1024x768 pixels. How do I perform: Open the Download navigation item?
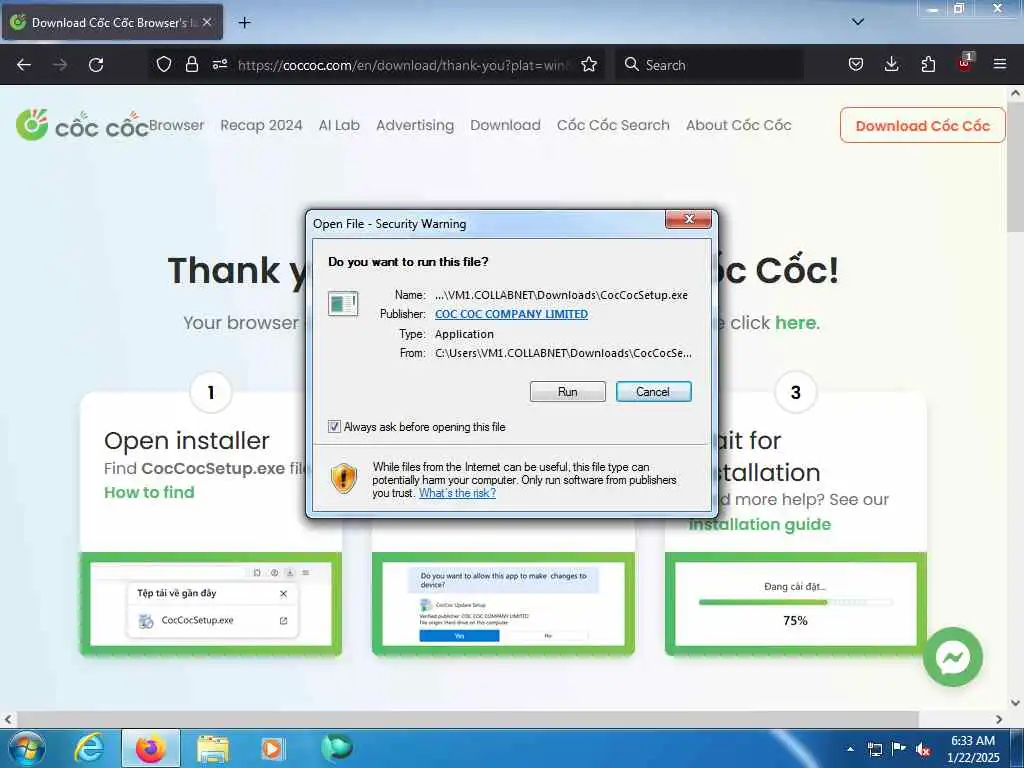pos(505,125)
